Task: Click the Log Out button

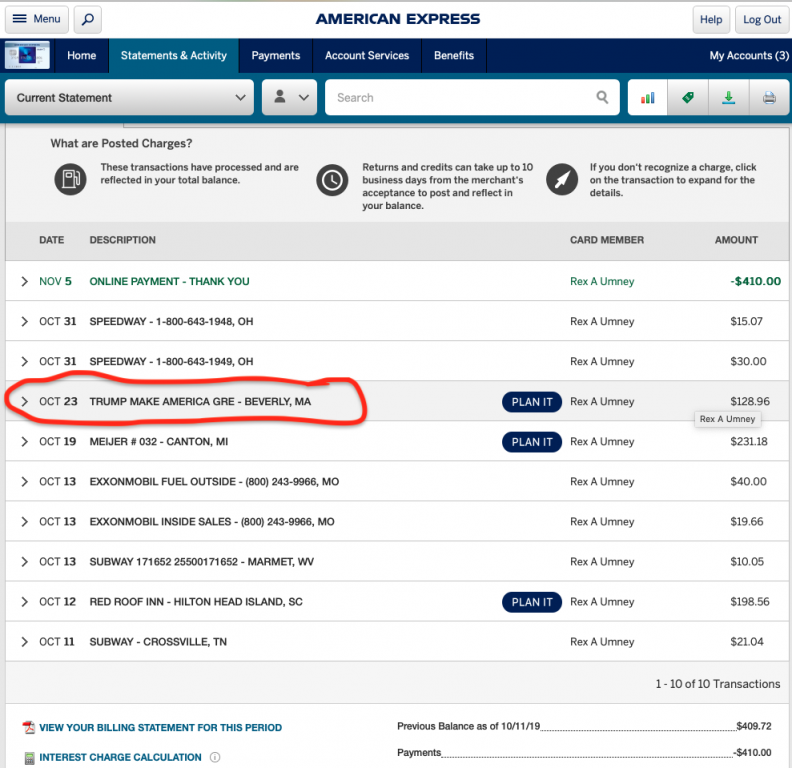Action: pos(762,19)
